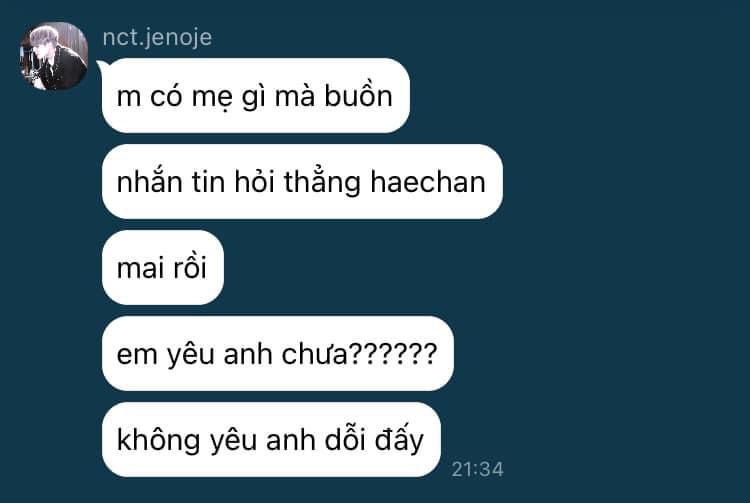
Task: Click the word "buồn" in the first message
Action: 359,95
